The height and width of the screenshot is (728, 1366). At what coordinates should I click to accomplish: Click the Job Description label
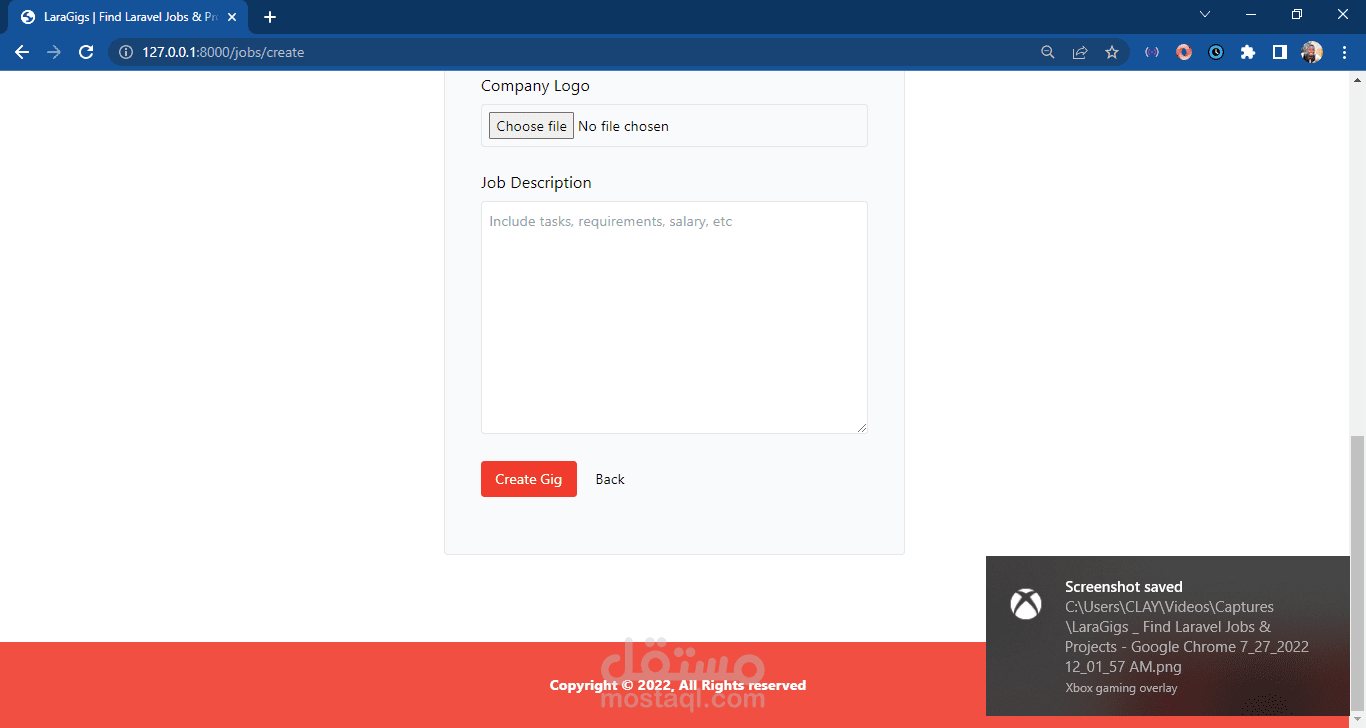click(536, 183)
